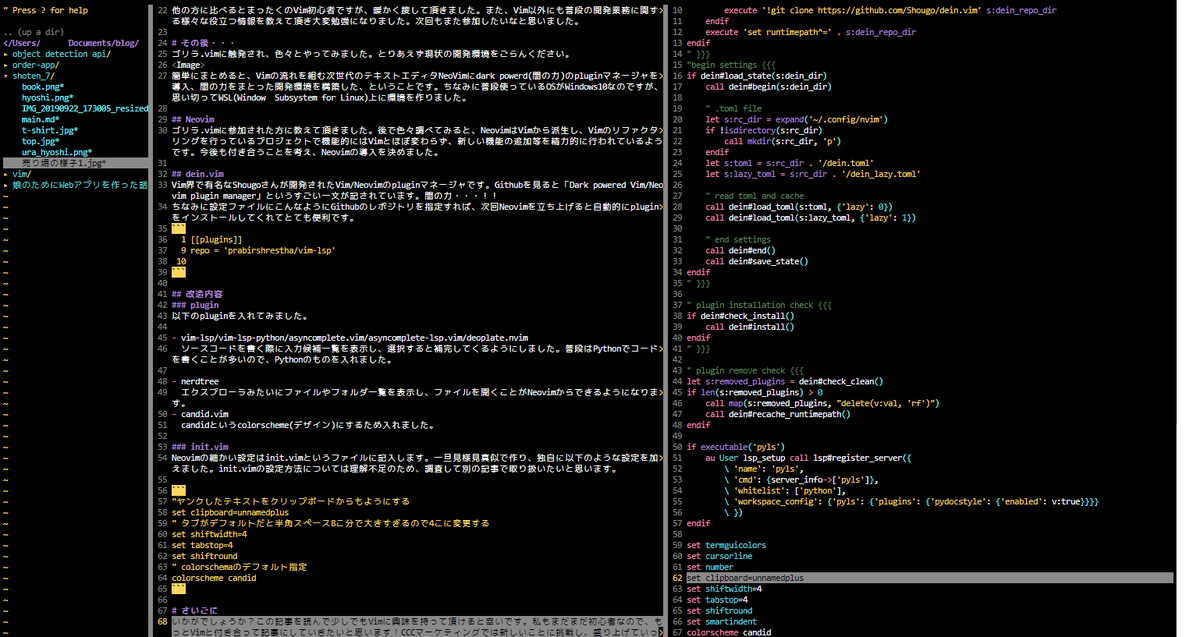1200x637 pixels.
Task: Click 'set number' on line 61
Action: pos(711,567)
